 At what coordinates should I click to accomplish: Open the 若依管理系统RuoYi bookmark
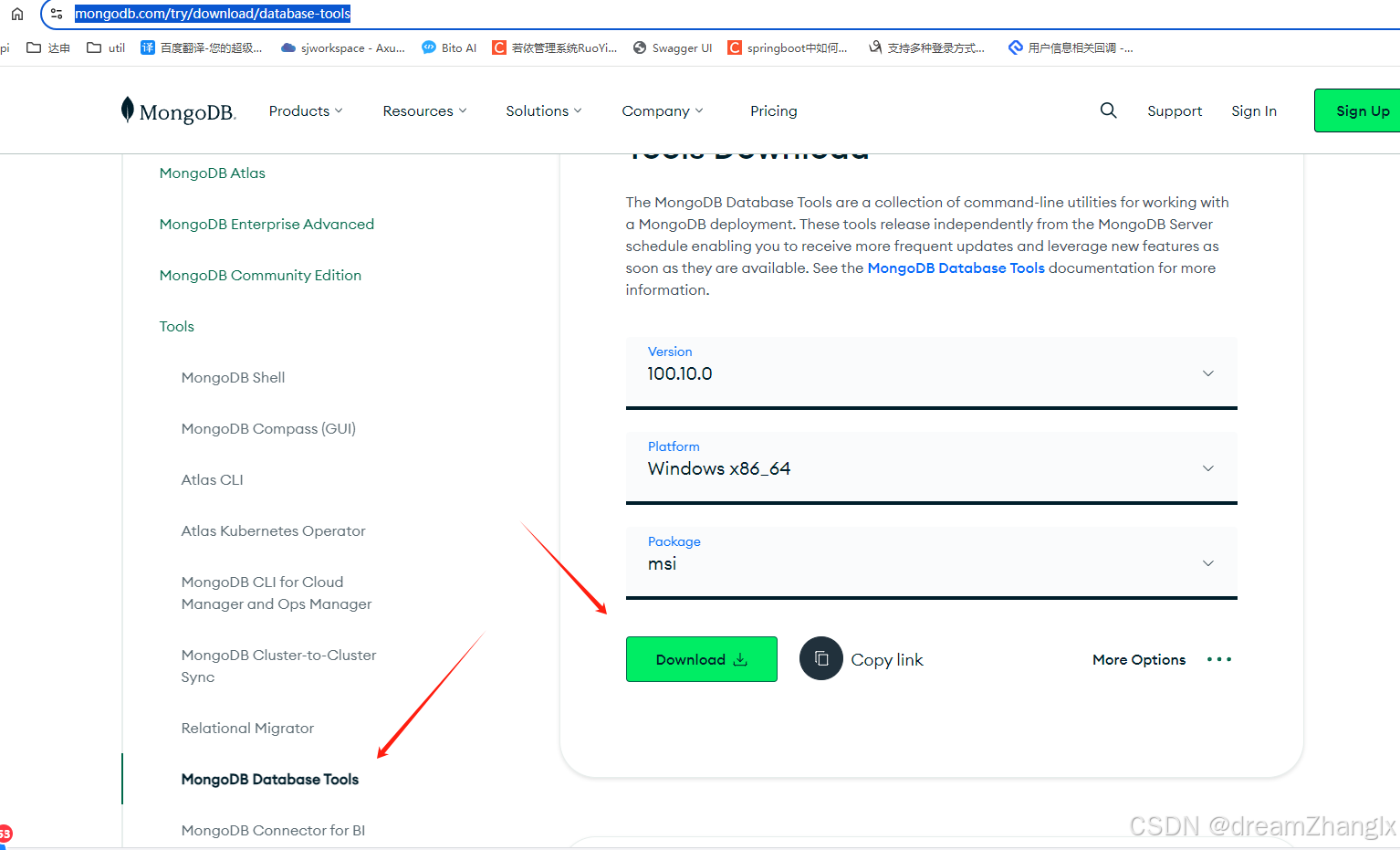[555, 48]
